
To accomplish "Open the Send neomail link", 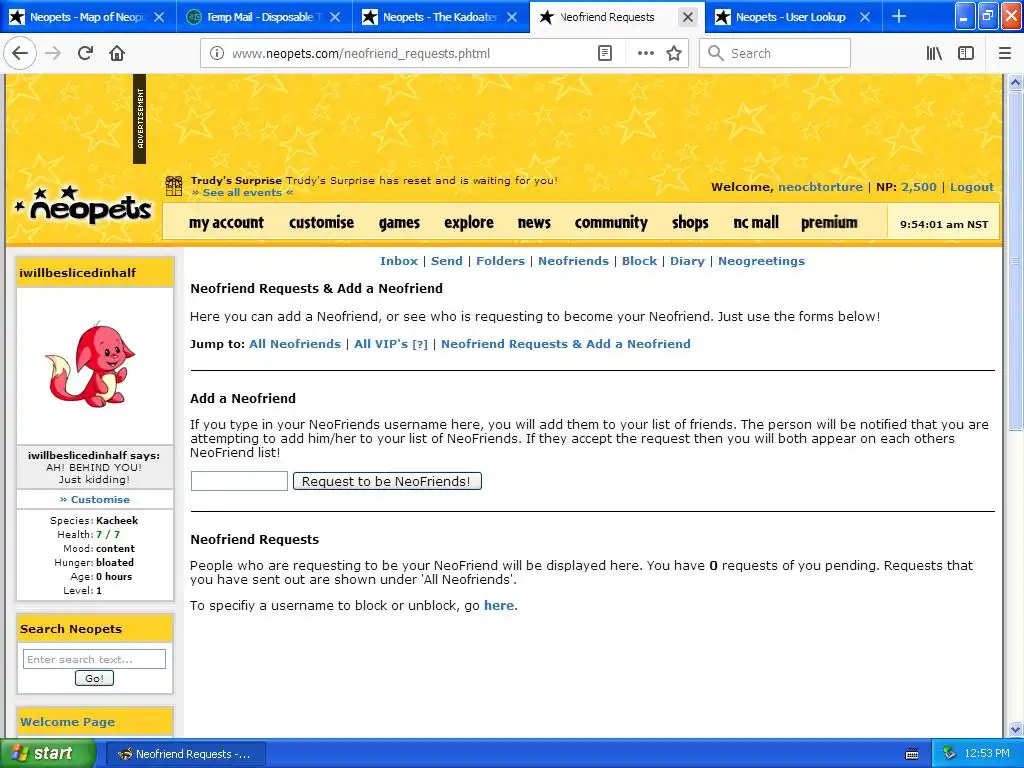I will coord(447,261).
